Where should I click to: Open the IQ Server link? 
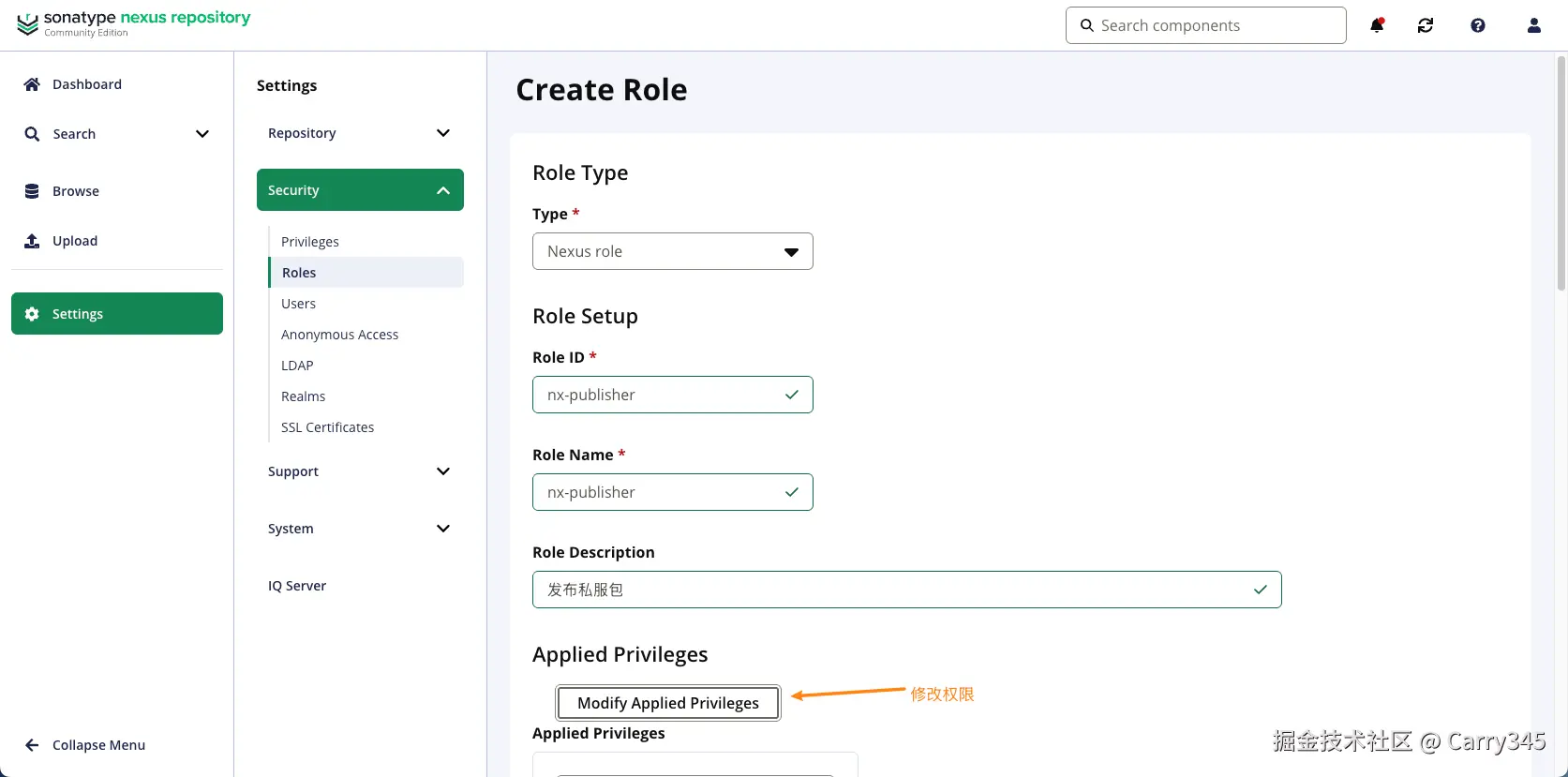coord(297,586)
